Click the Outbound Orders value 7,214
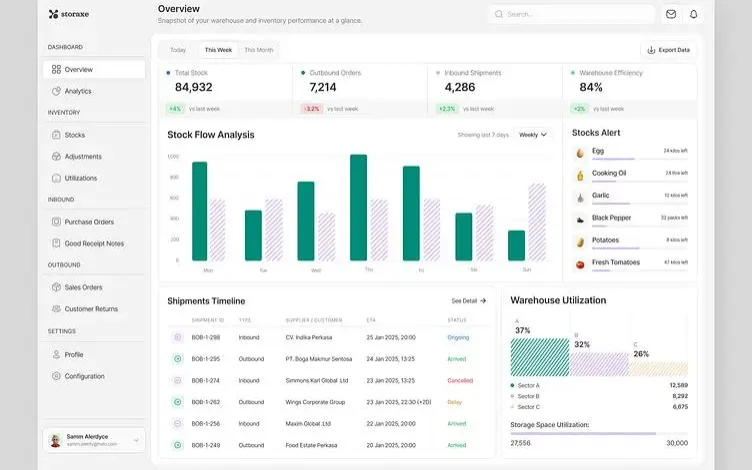The width and height of the screenshot is (752, 470). (323, 87)
